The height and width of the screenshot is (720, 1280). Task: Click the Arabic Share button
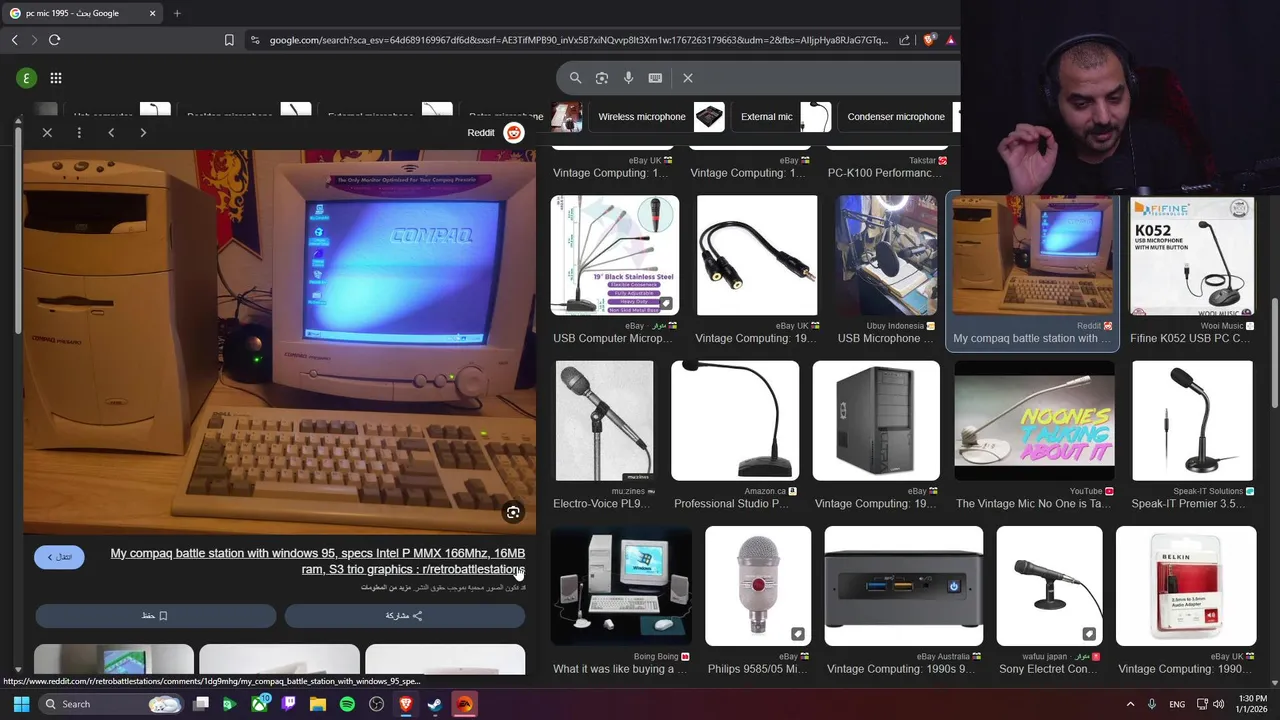(x=405, y=616)
